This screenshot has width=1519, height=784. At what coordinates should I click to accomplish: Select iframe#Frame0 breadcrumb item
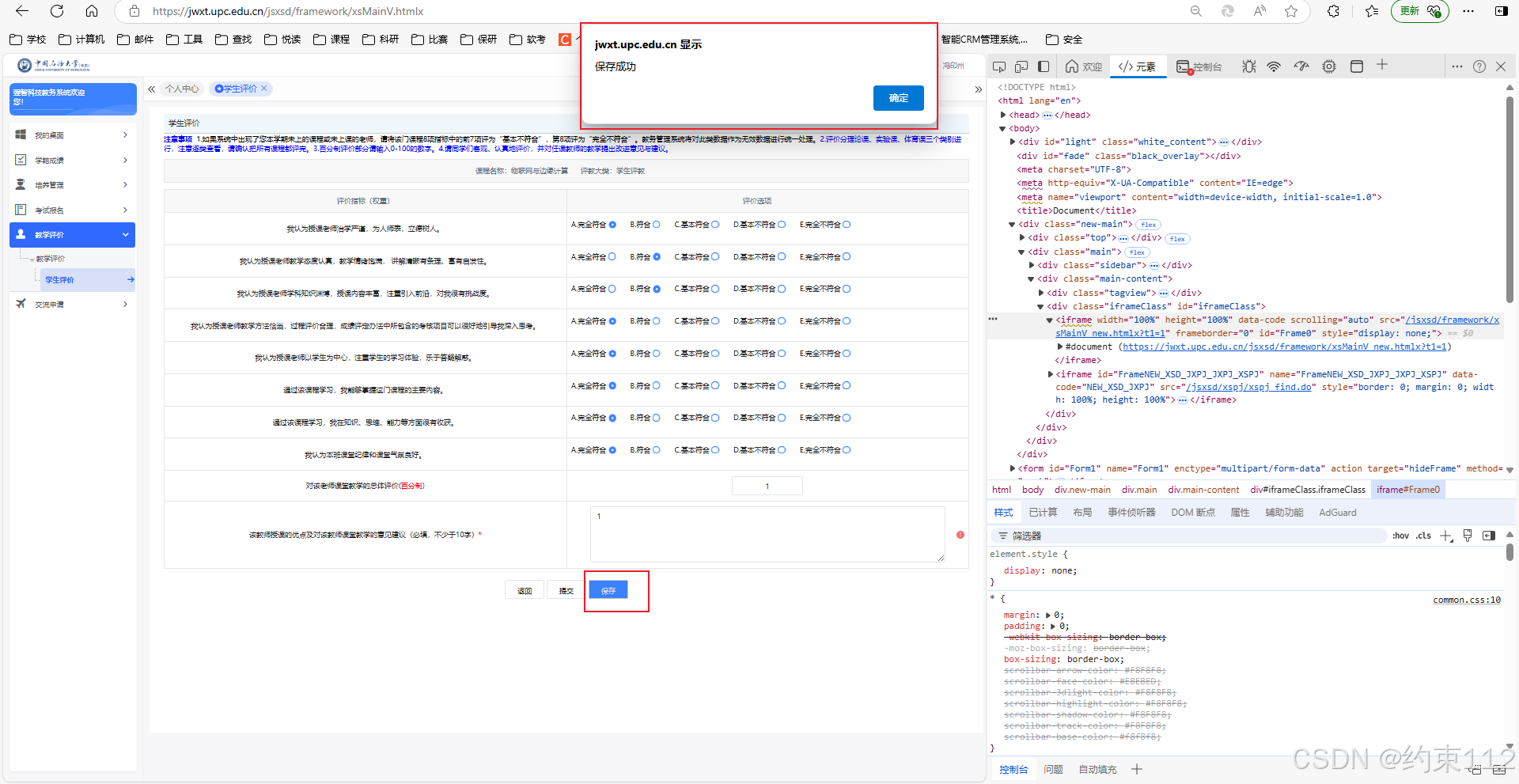click(1408, 490)
